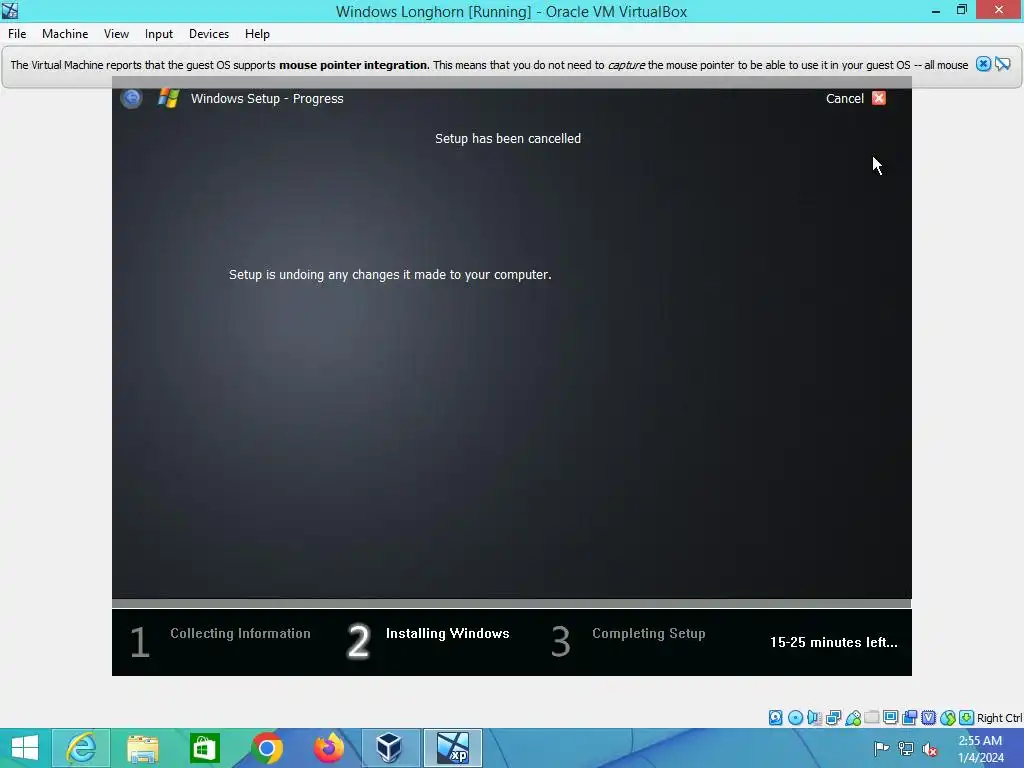Click the network icon in the system tray

[906, 748]
